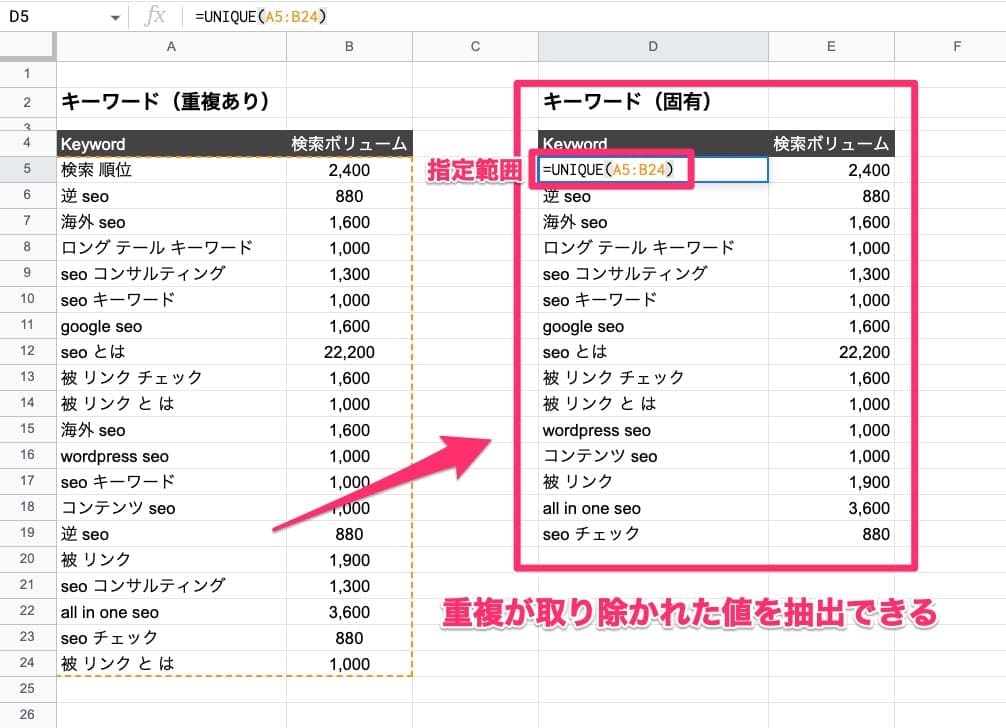Viewport: 1006px width, 728px height.
Task: Select row 12 header
Action: 27,351
